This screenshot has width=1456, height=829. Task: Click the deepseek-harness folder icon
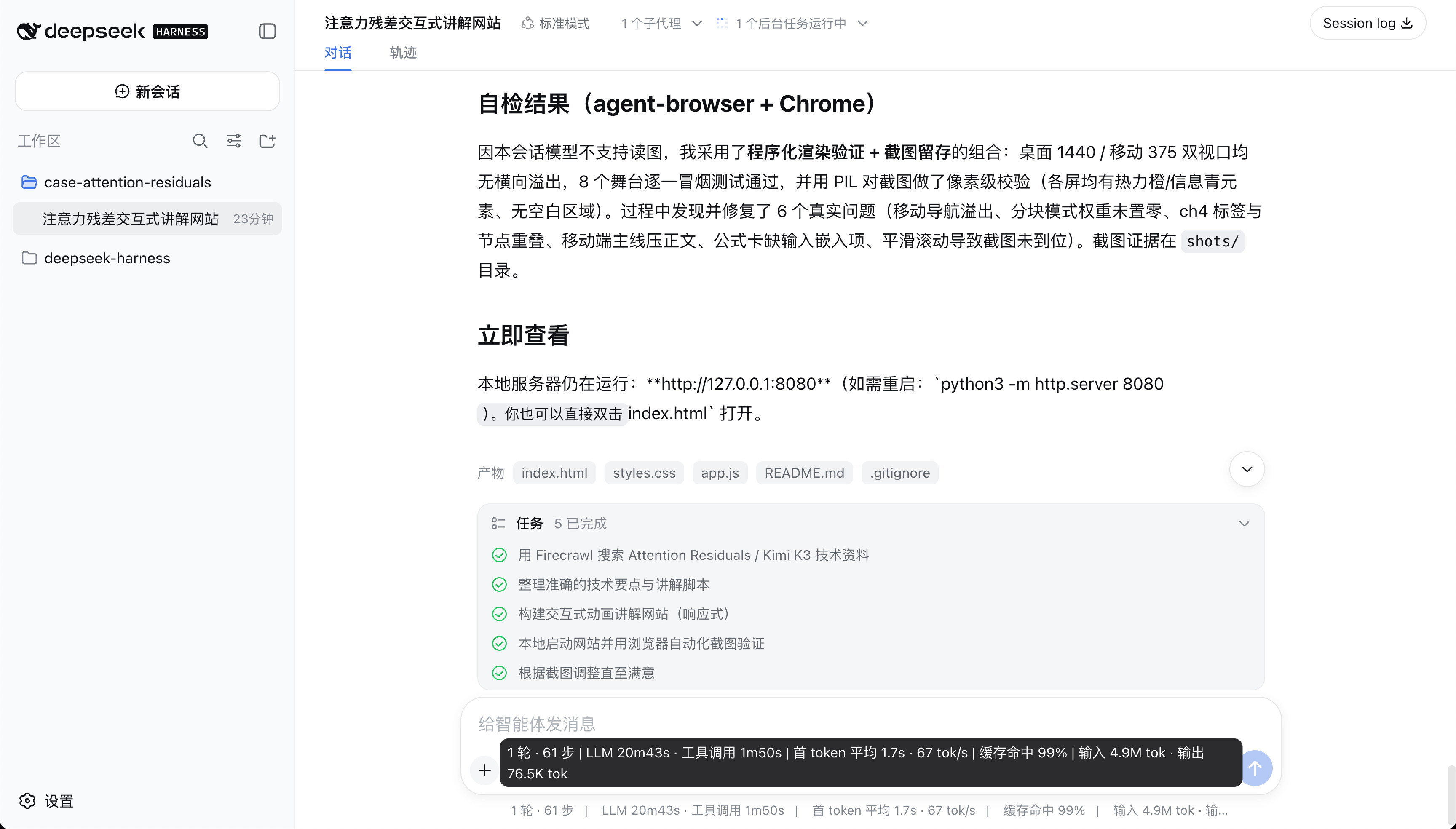coord(29,258)
